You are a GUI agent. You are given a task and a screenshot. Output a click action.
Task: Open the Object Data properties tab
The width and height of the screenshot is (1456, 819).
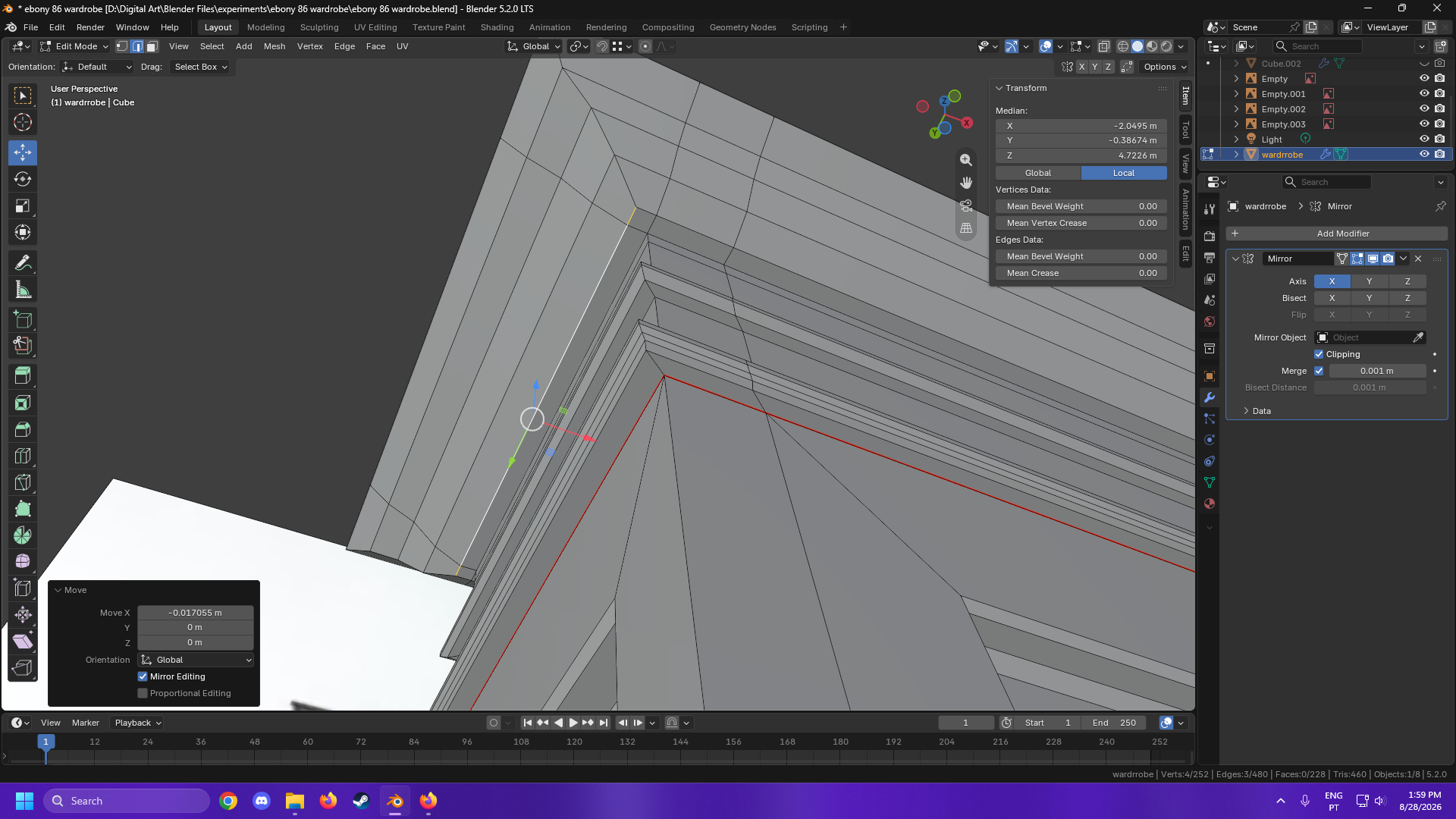[1210, 482]
